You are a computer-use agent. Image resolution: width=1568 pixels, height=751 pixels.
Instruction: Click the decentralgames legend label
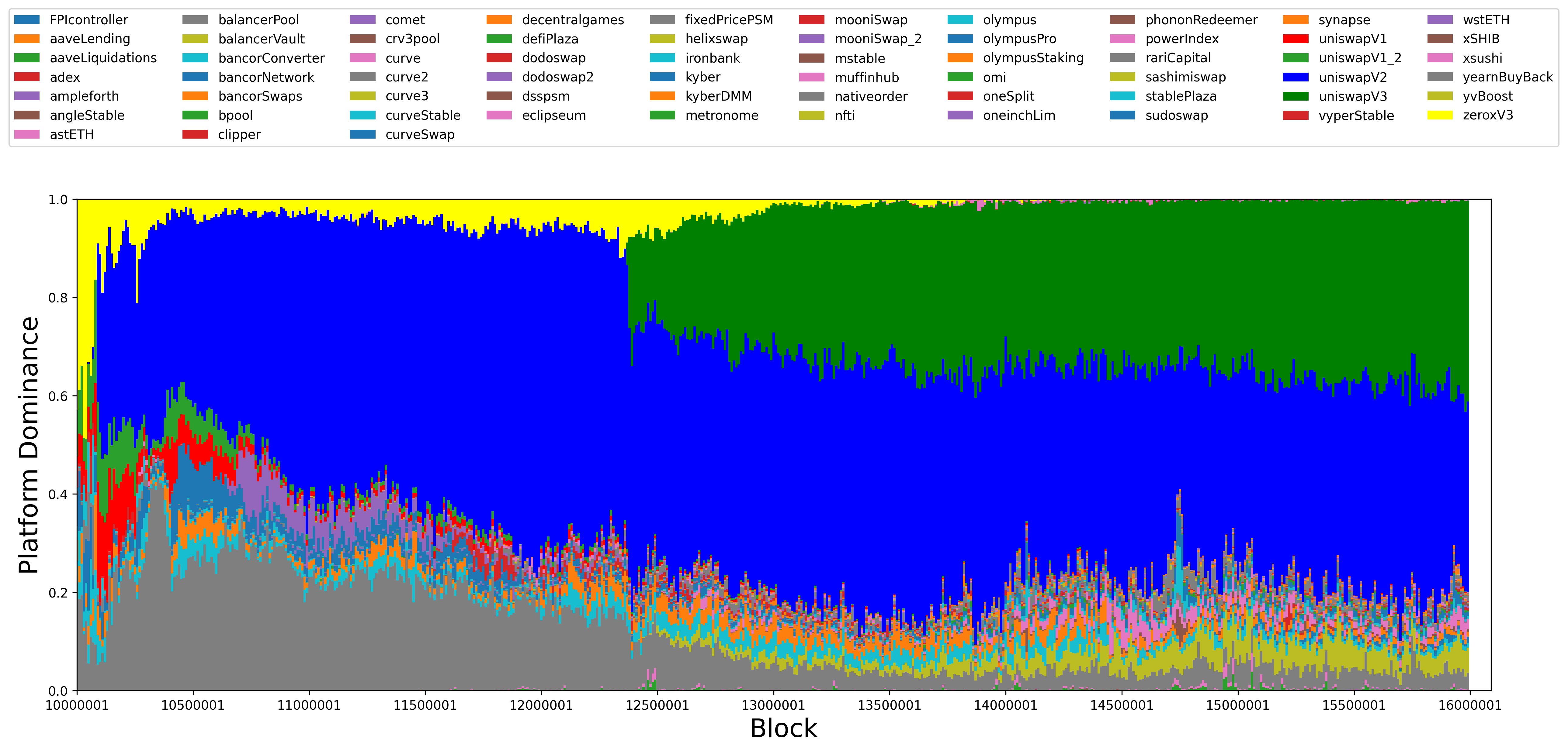click(x=573, y=20)
